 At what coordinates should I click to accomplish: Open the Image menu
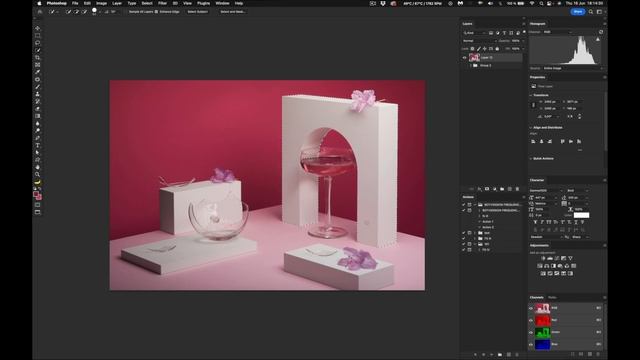(x=102, y=3)
